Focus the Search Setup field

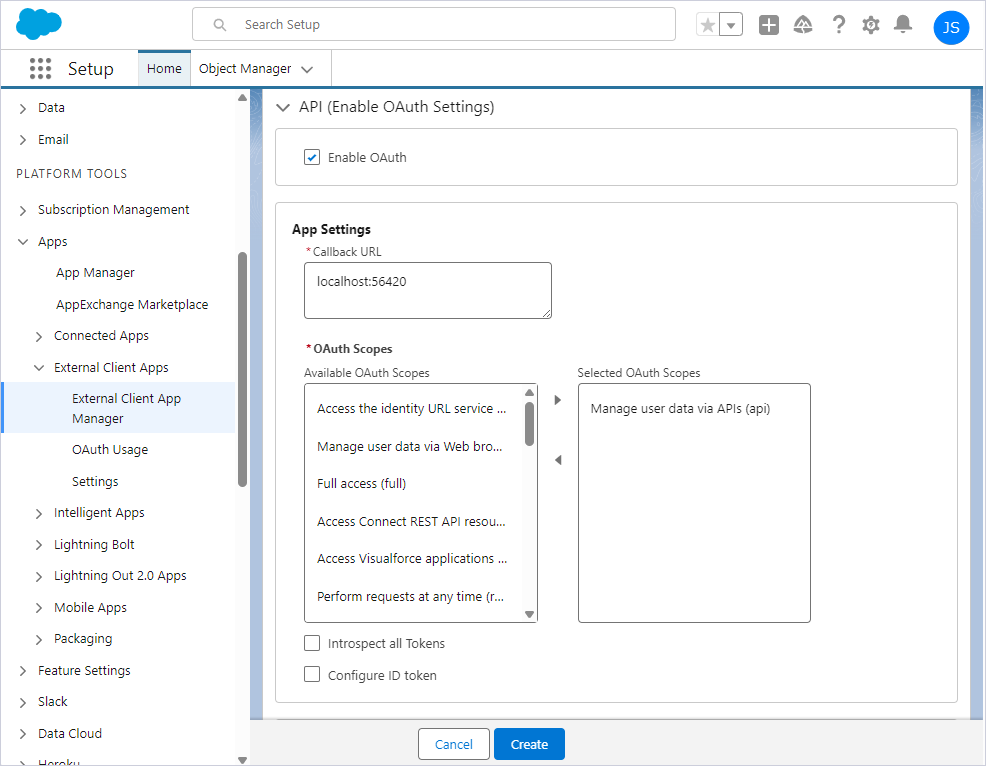pyautogui.click(x=434, y=25)
